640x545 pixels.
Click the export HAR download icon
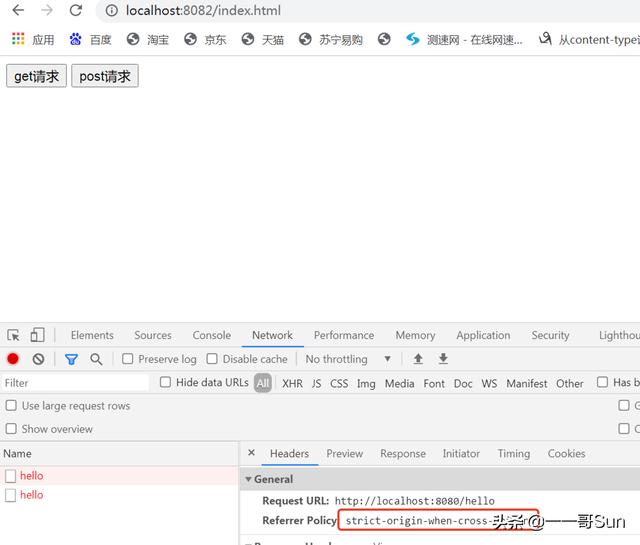[443, 359]
